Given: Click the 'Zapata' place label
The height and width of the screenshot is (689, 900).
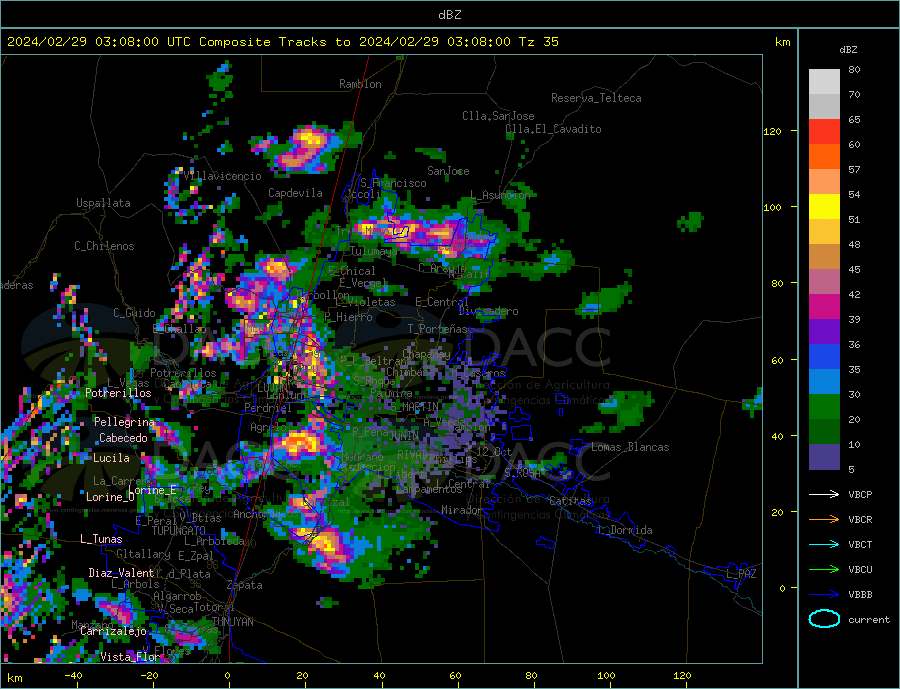Looking at the screenshot, I should (245, 586).
